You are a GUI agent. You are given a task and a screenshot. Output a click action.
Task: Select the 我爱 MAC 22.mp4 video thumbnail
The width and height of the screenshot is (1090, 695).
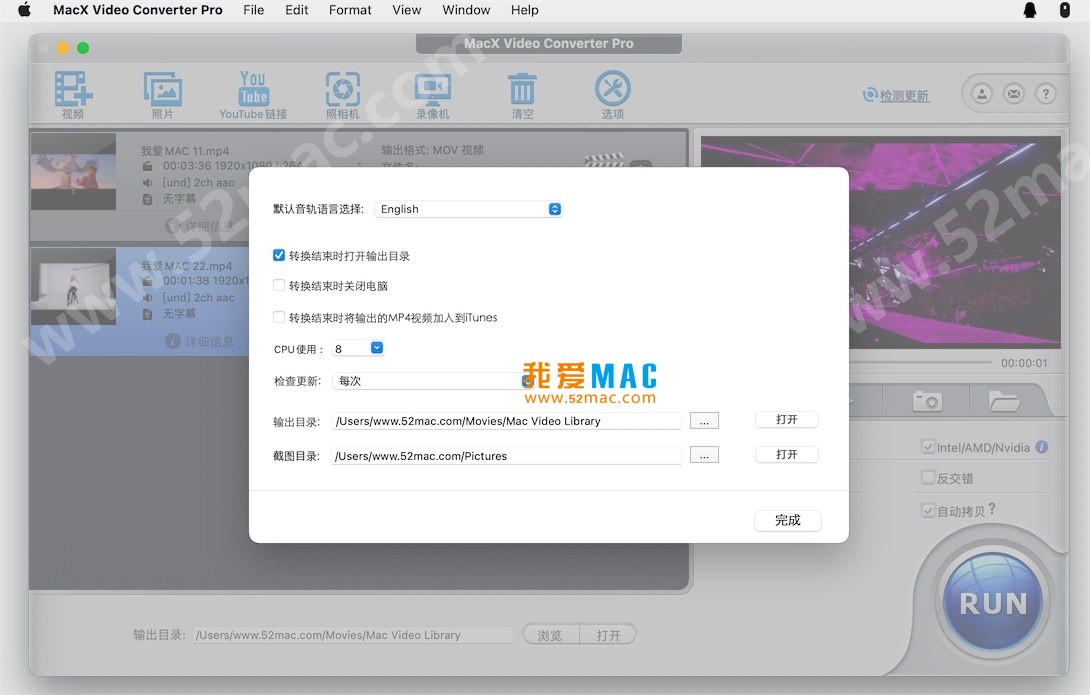click(x=74, y=286)
